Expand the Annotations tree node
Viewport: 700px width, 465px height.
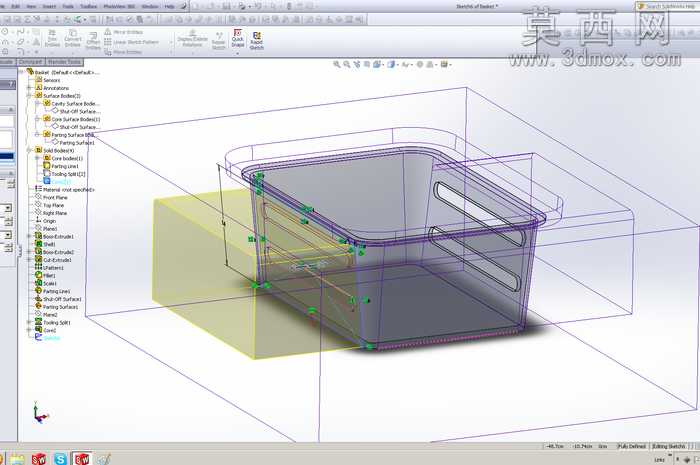click(x=29, y=88)
